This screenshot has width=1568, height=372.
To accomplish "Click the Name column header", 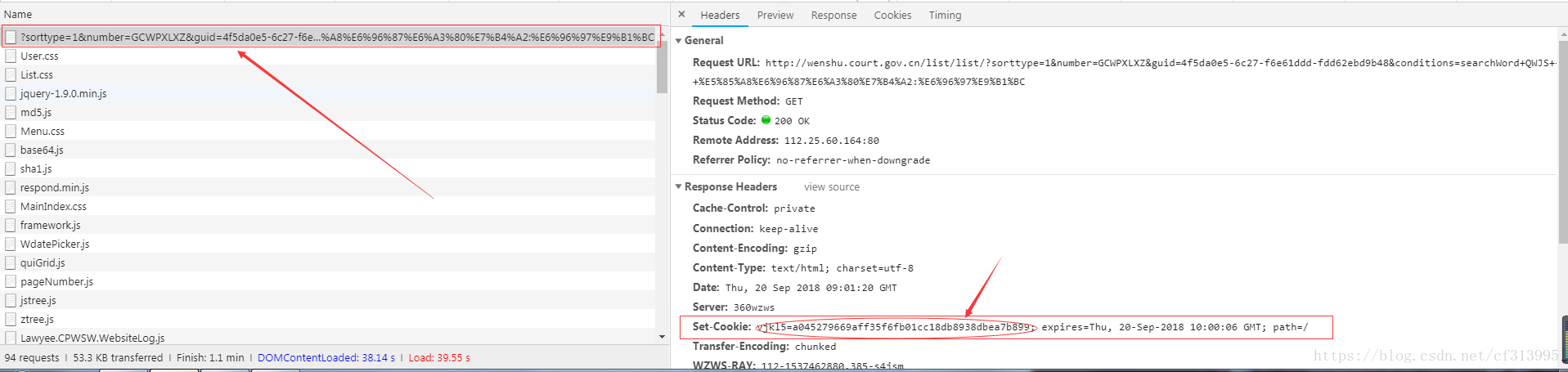I will pyautogui.click(x=334, y=14).
